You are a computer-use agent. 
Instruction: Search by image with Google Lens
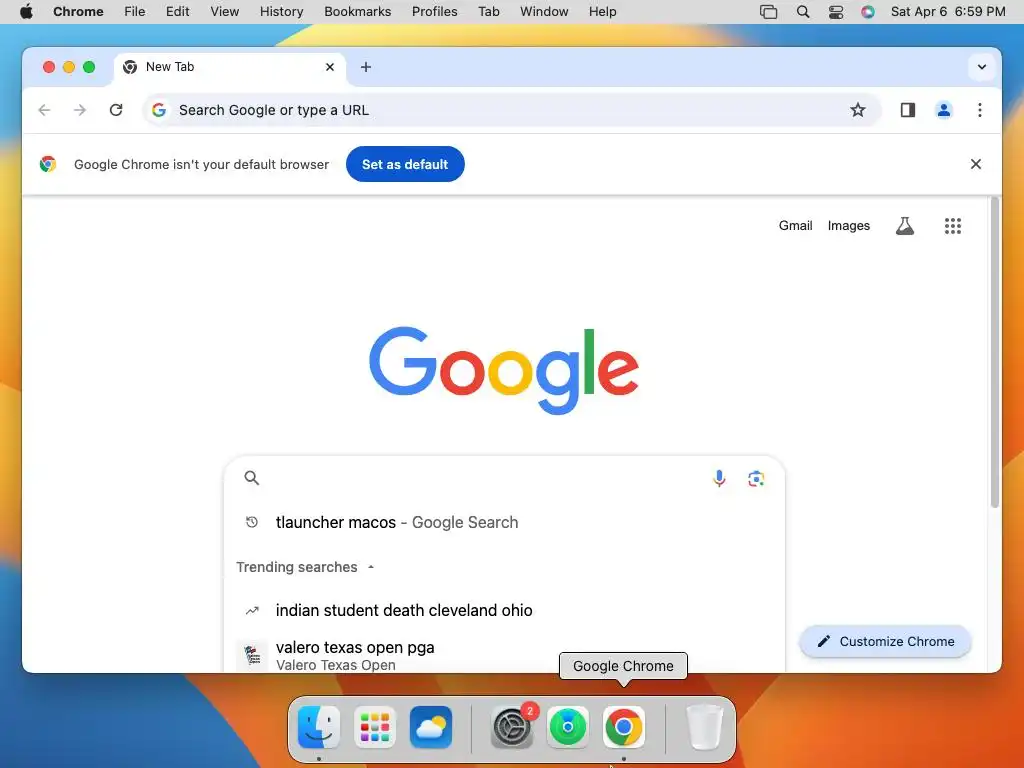click(x=756, y=478)
